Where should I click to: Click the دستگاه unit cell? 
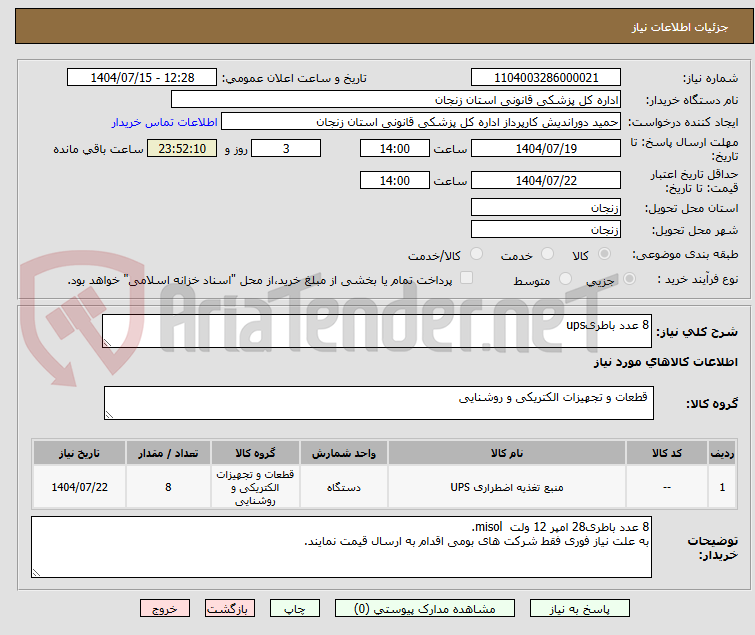344,487
